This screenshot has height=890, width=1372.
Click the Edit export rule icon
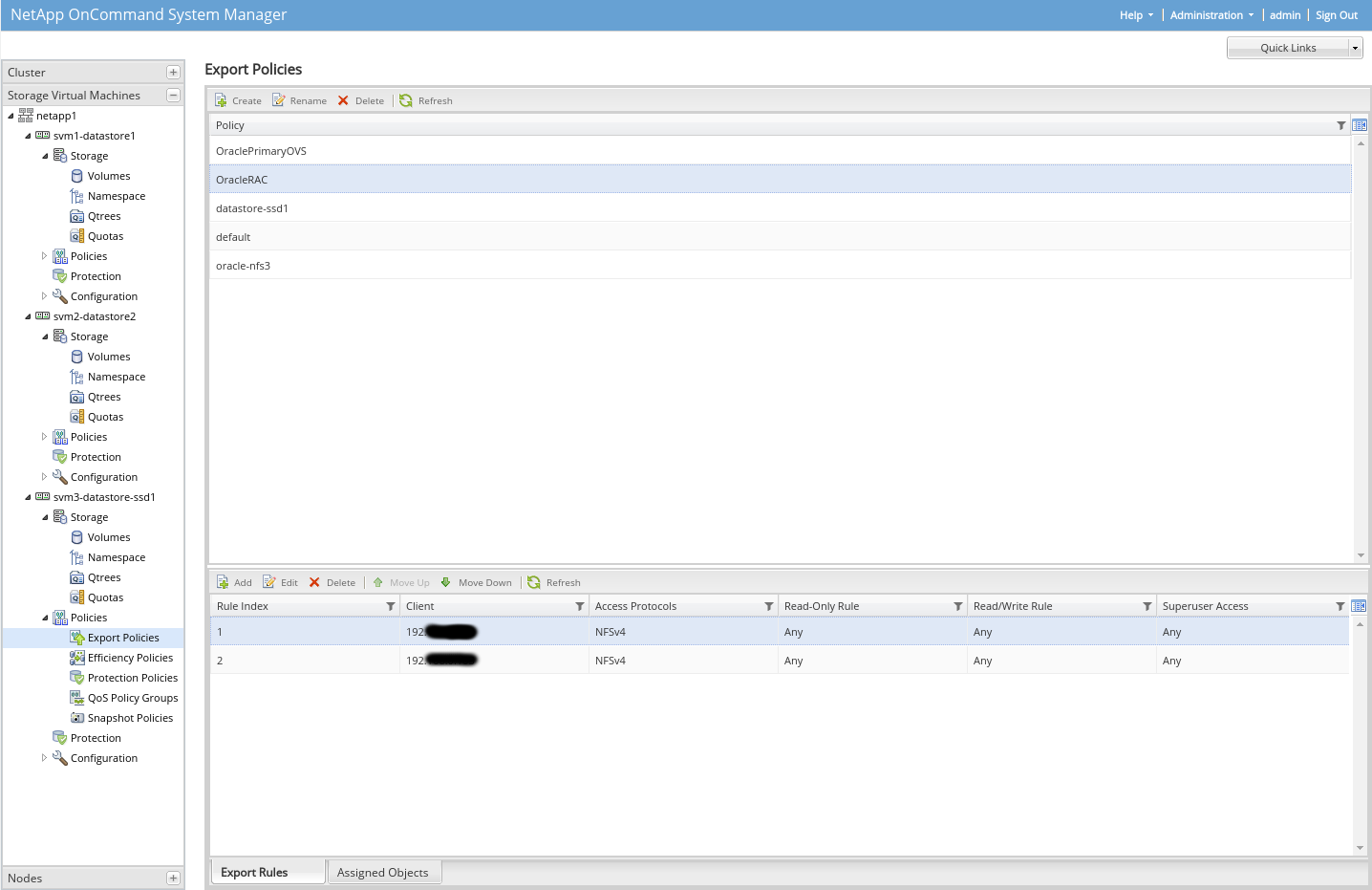coord(269,582)
